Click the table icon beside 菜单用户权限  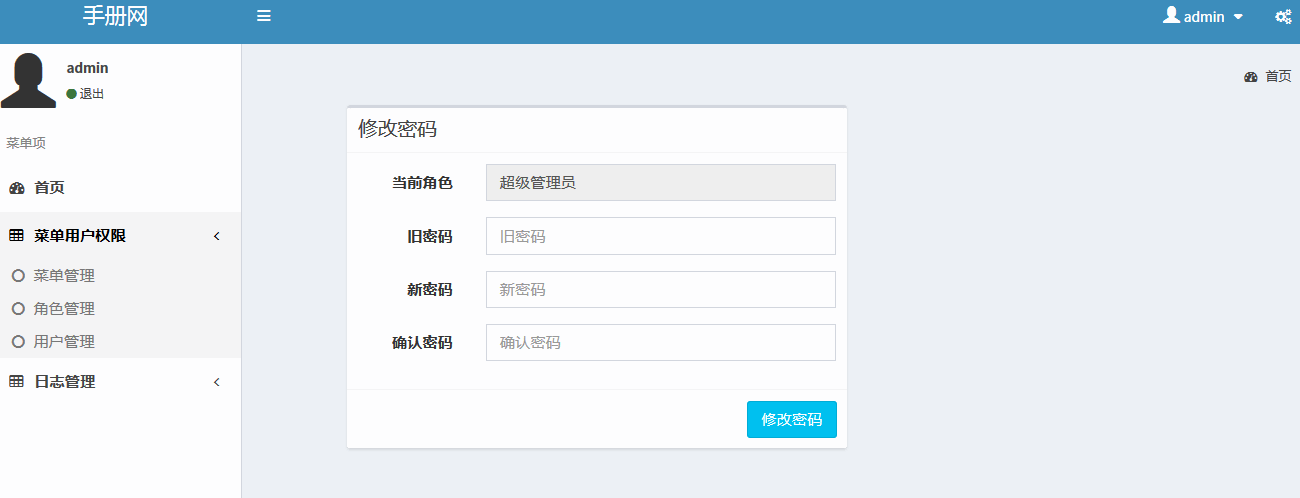pyautogui.click(x=16, y=236)
